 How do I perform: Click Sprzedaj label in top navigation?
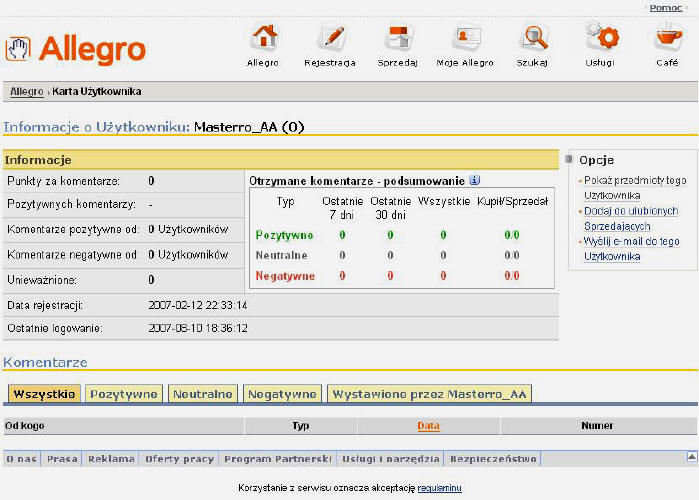[x=397, y=63]
